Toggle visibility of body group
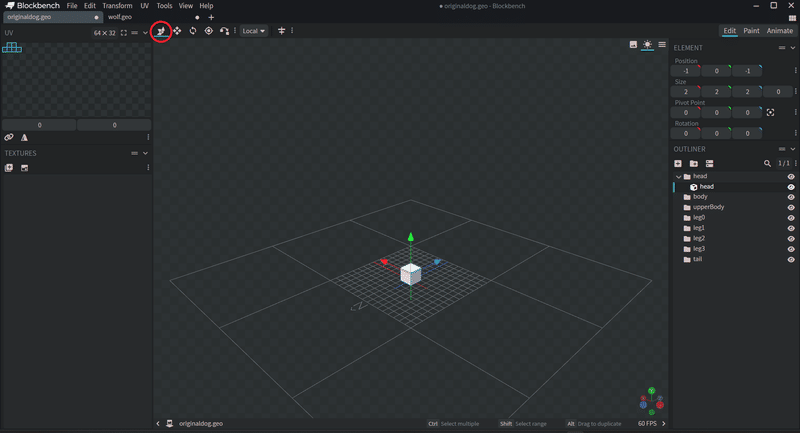This screenshot has height=433, width=800. point(791,197)
